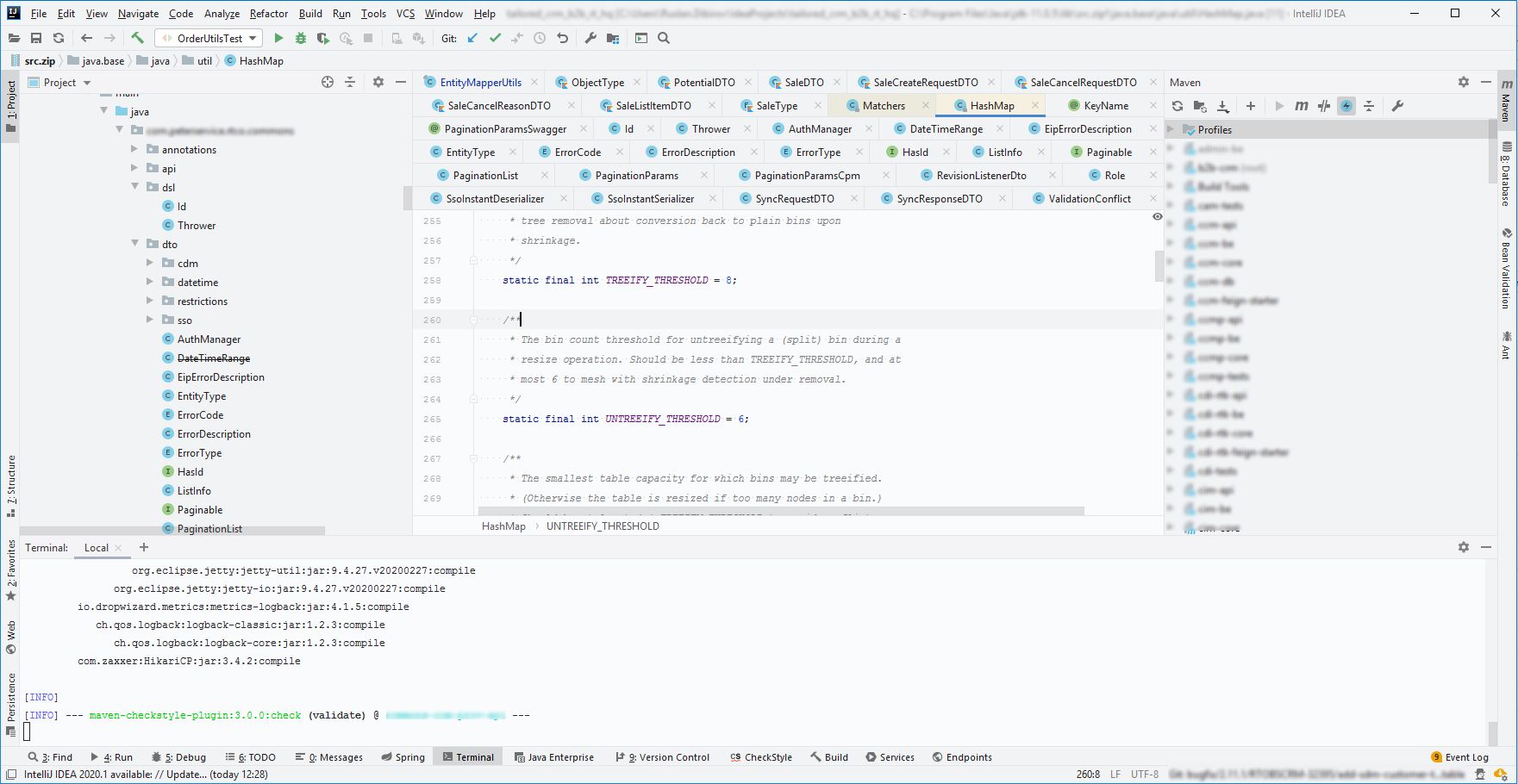
Task: Click Maven Add Project plus icon
Action: 1251,106
